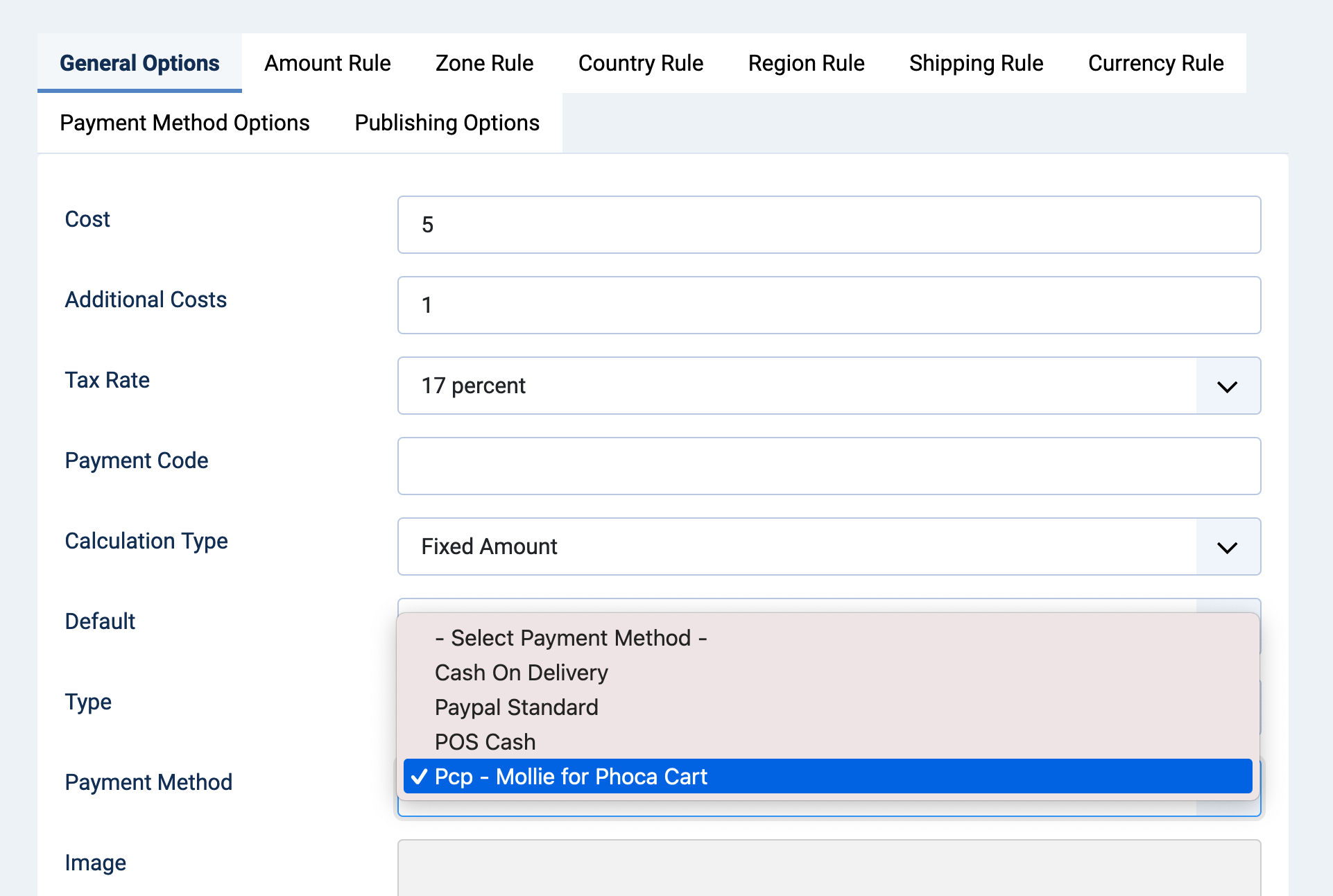Switch to the Amount Rule tab
1333x896 pixels.
pyautogui.click(x=327, y=63)
